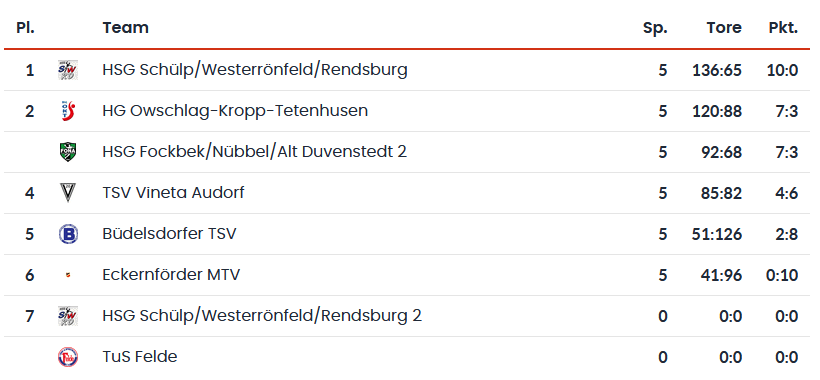Click the blue Büdelsdorfer TSV B logo
This screenshot has height=380, width=820.
click(x=68, y=234)
